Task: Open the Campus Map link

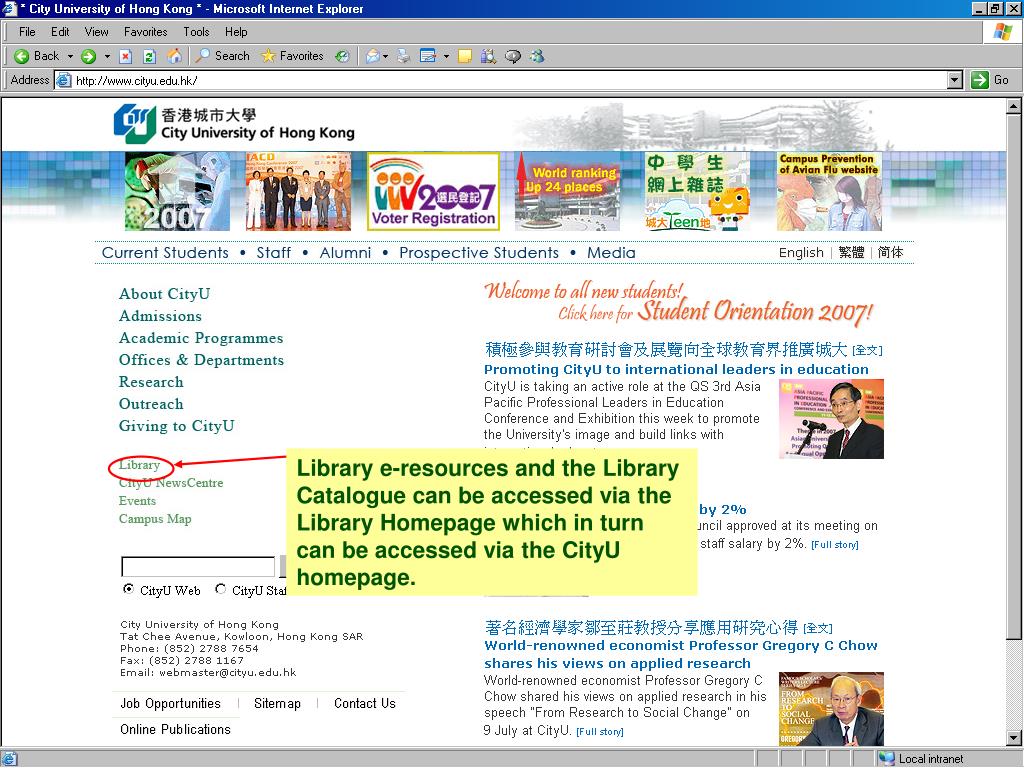Action: pos(155,519)
